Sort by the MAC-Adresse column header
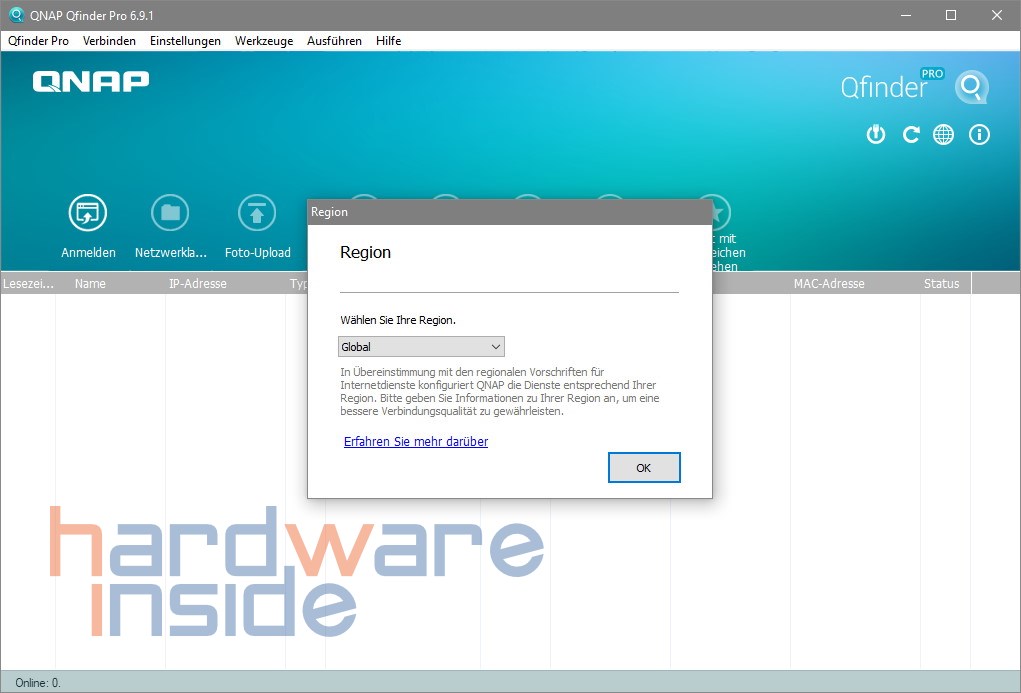 pyautogui.click(x=855, y=283)
